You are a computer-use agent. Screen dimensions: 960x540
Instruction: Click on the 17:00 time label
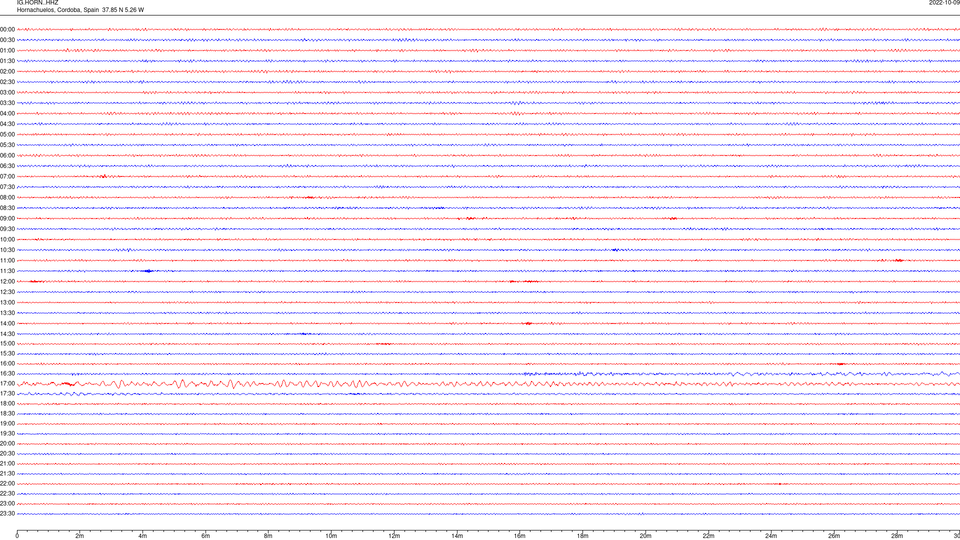point(7,384)
